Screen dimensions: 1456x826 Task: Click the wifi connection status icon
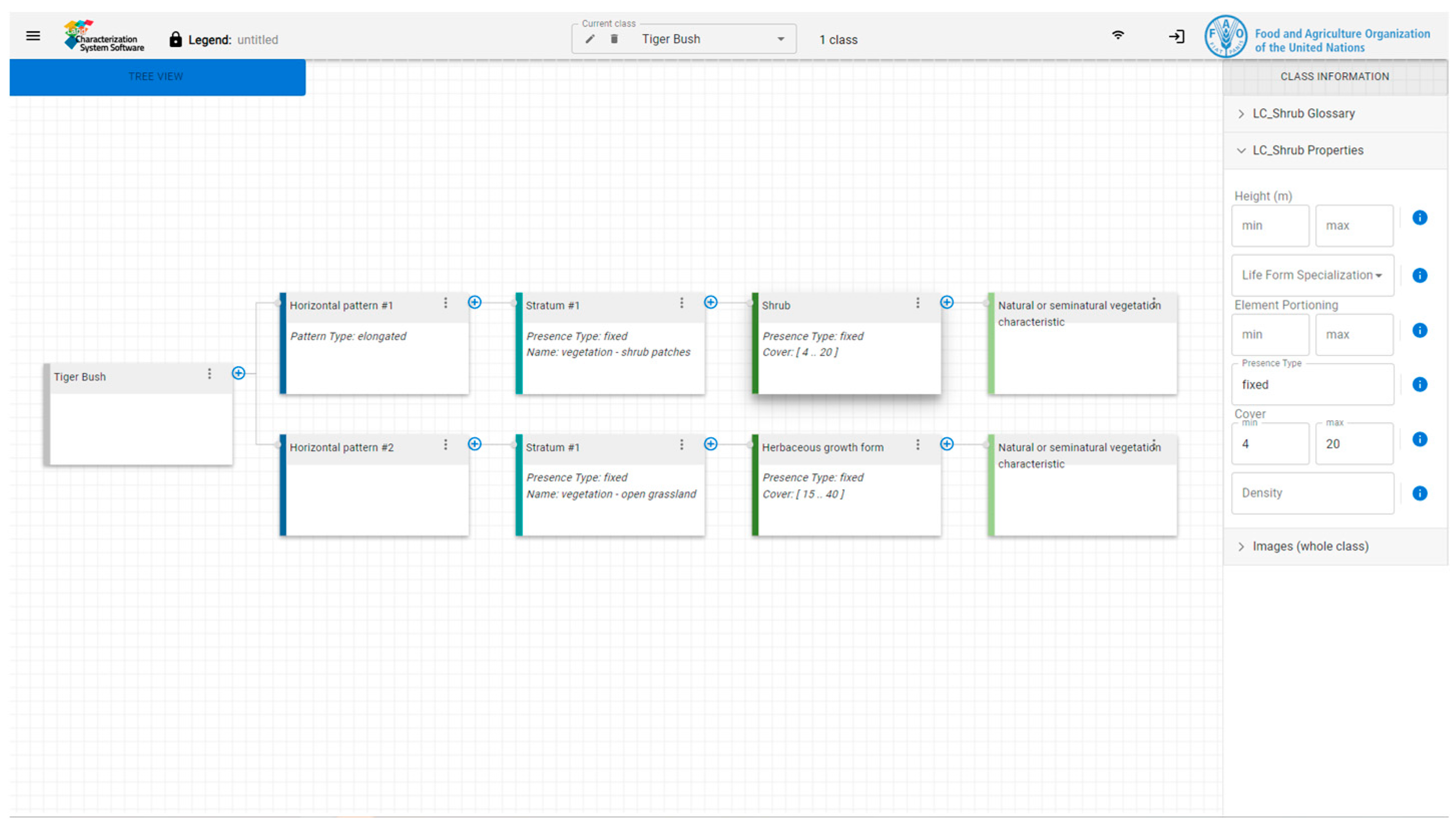pos(1117,35)
